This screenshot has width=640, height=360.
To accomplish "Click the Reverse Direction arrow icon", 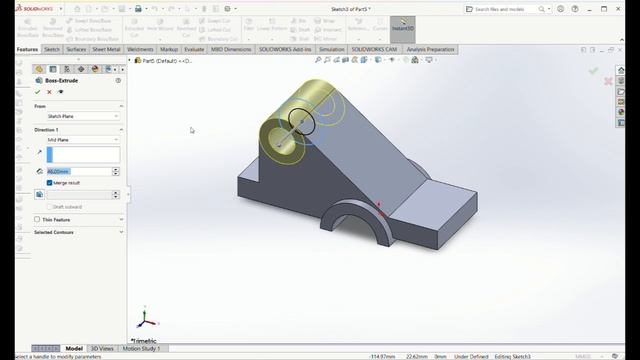I will tap(40, 152).
